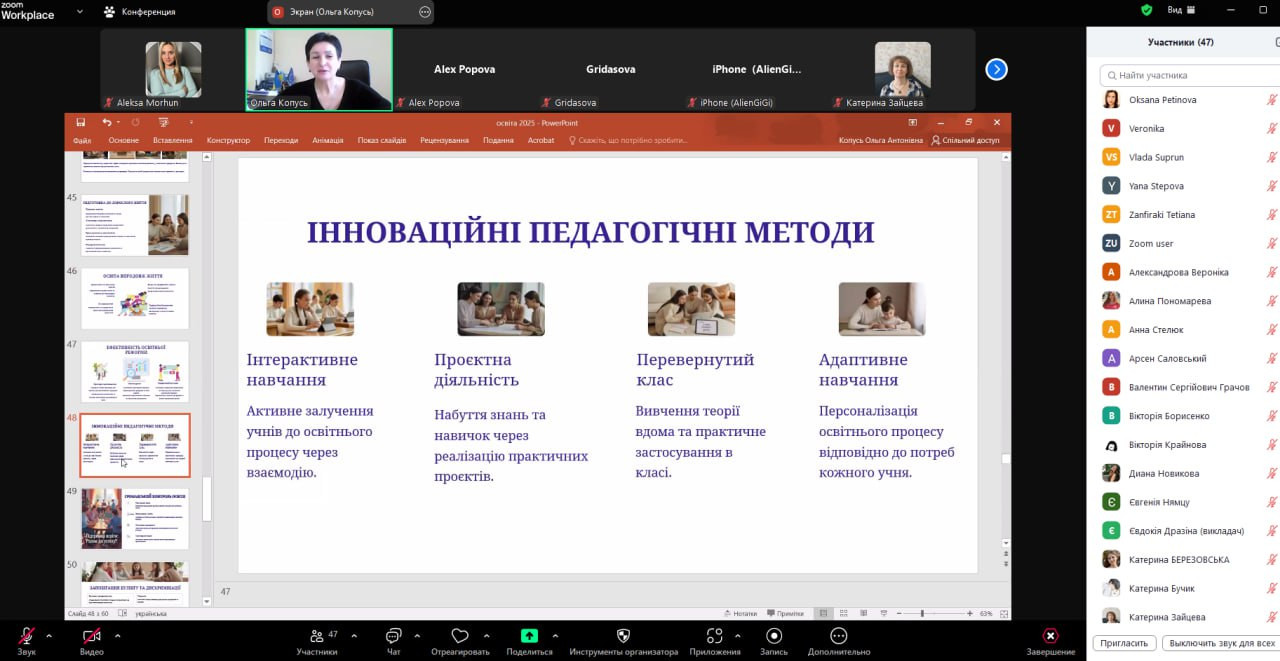Turn on camera with the Видео icon
Screen dimensions: 1280x661
91,635
